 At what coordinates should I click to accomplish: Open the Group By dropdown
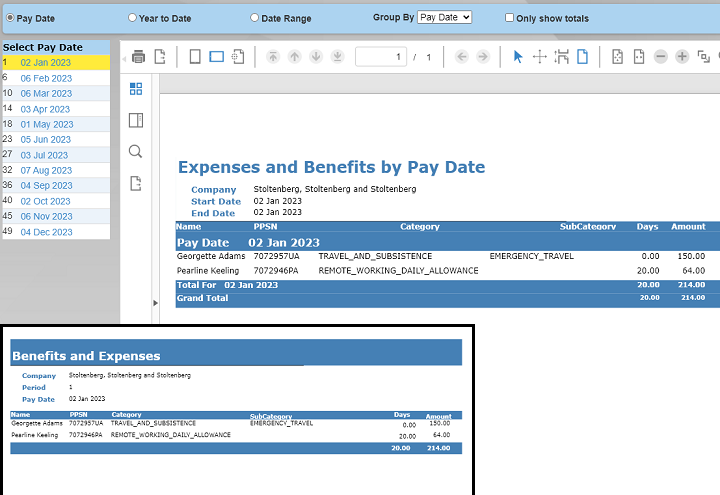pos(444,18)
